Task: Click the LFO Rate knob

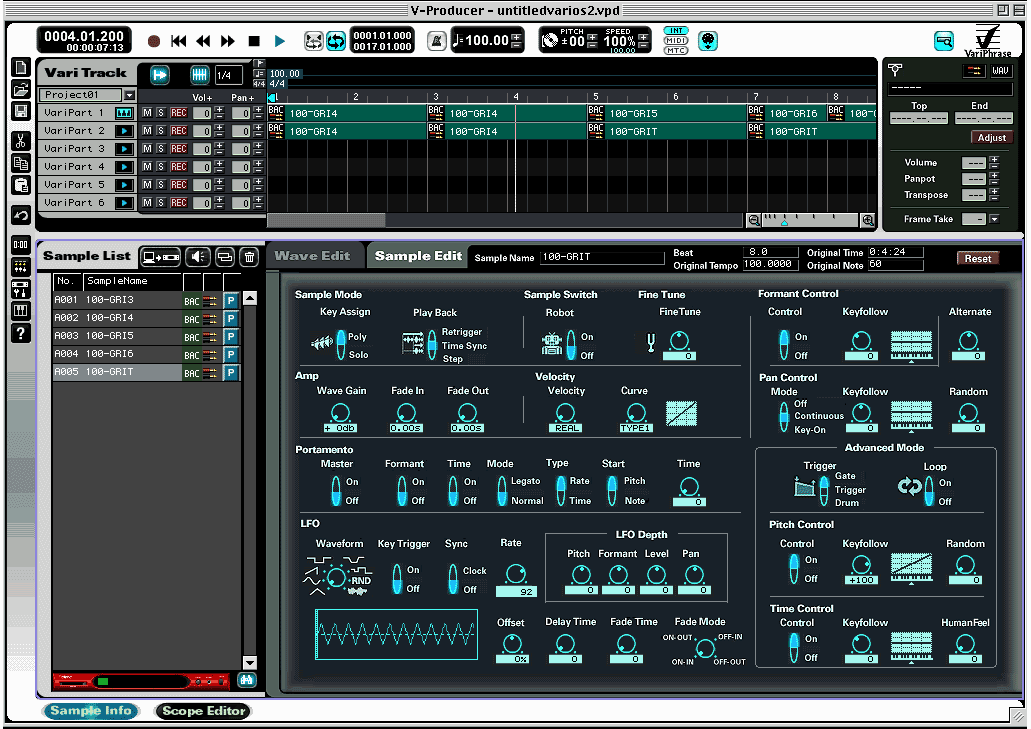Action: point(516,574)
